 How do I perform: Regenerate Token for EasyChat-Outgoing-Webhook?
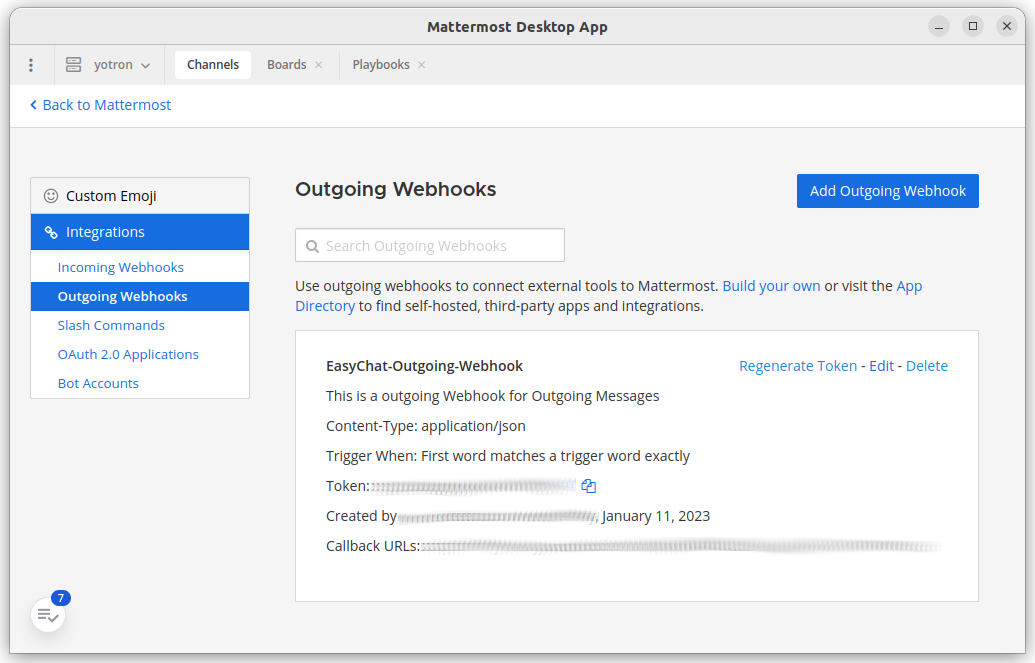coord(798,366)
